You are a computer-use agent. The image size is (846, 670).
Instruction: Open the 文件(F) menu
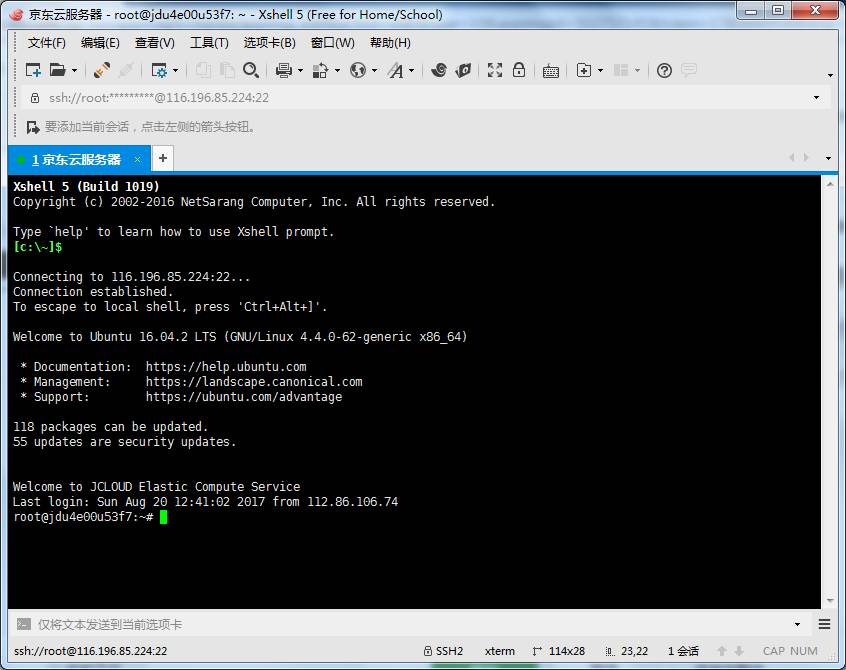coord(46,43)
